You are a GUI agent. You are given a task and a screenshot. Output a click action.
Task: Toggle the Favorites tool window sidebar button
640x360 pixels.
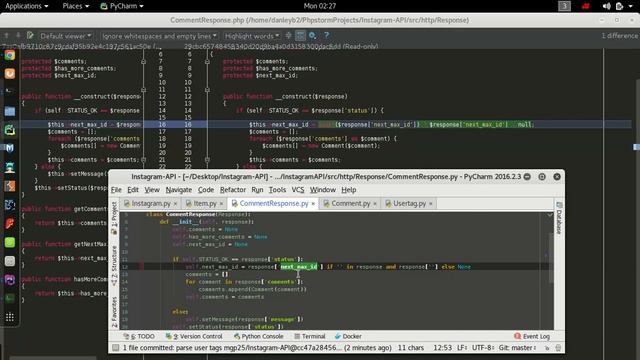114,312
